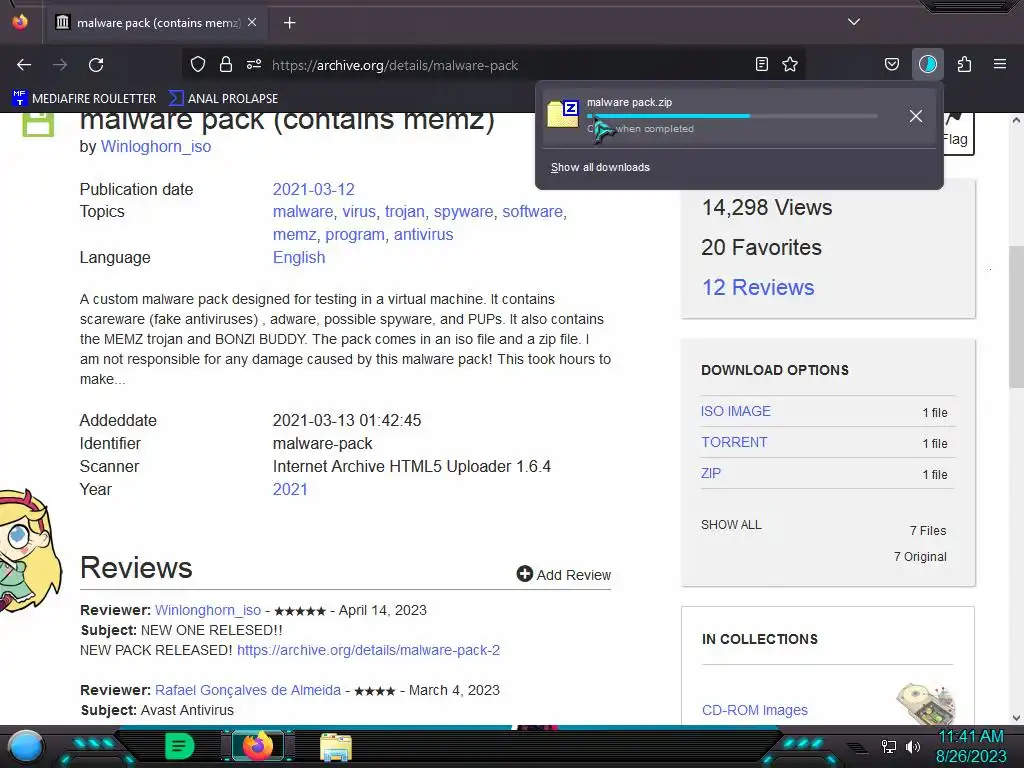Open spyware topic link

463,212
